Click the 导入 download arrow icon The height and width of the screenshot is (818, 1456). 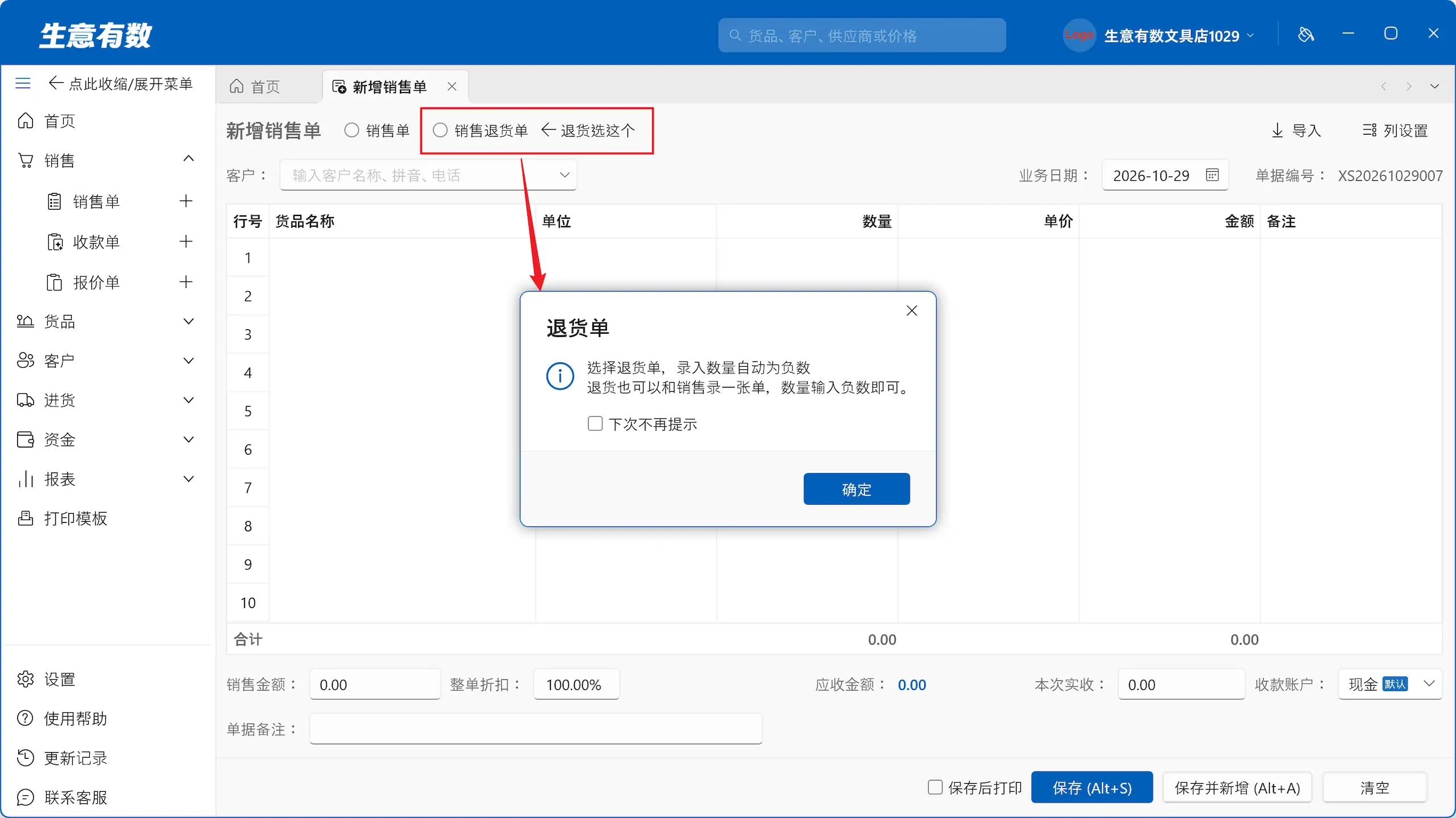[x=1277, y=130]
